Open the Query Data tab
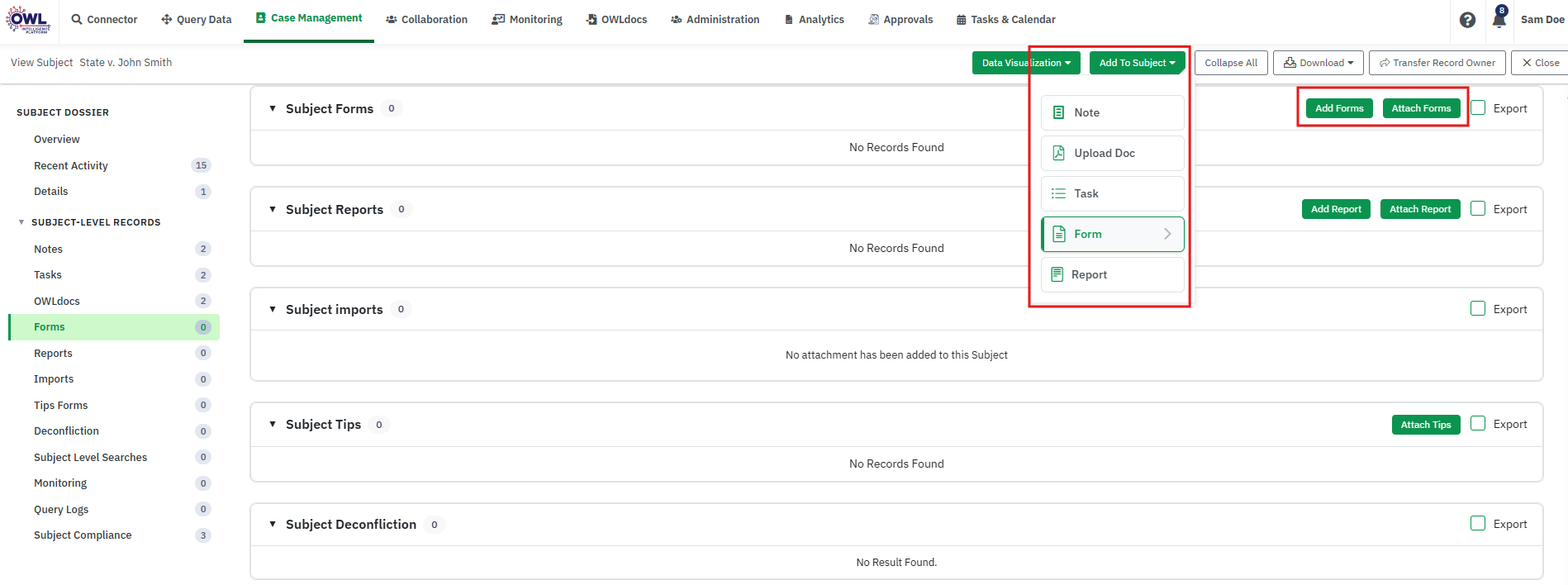The height and width of the screenshot is (585, 1568). (196, 20)
